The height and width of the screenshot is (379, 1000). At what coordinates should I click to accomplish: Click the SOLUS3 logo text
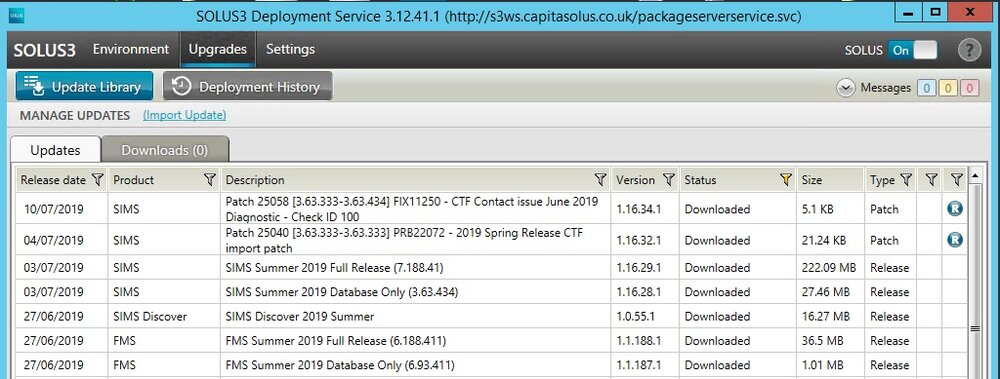45,50
